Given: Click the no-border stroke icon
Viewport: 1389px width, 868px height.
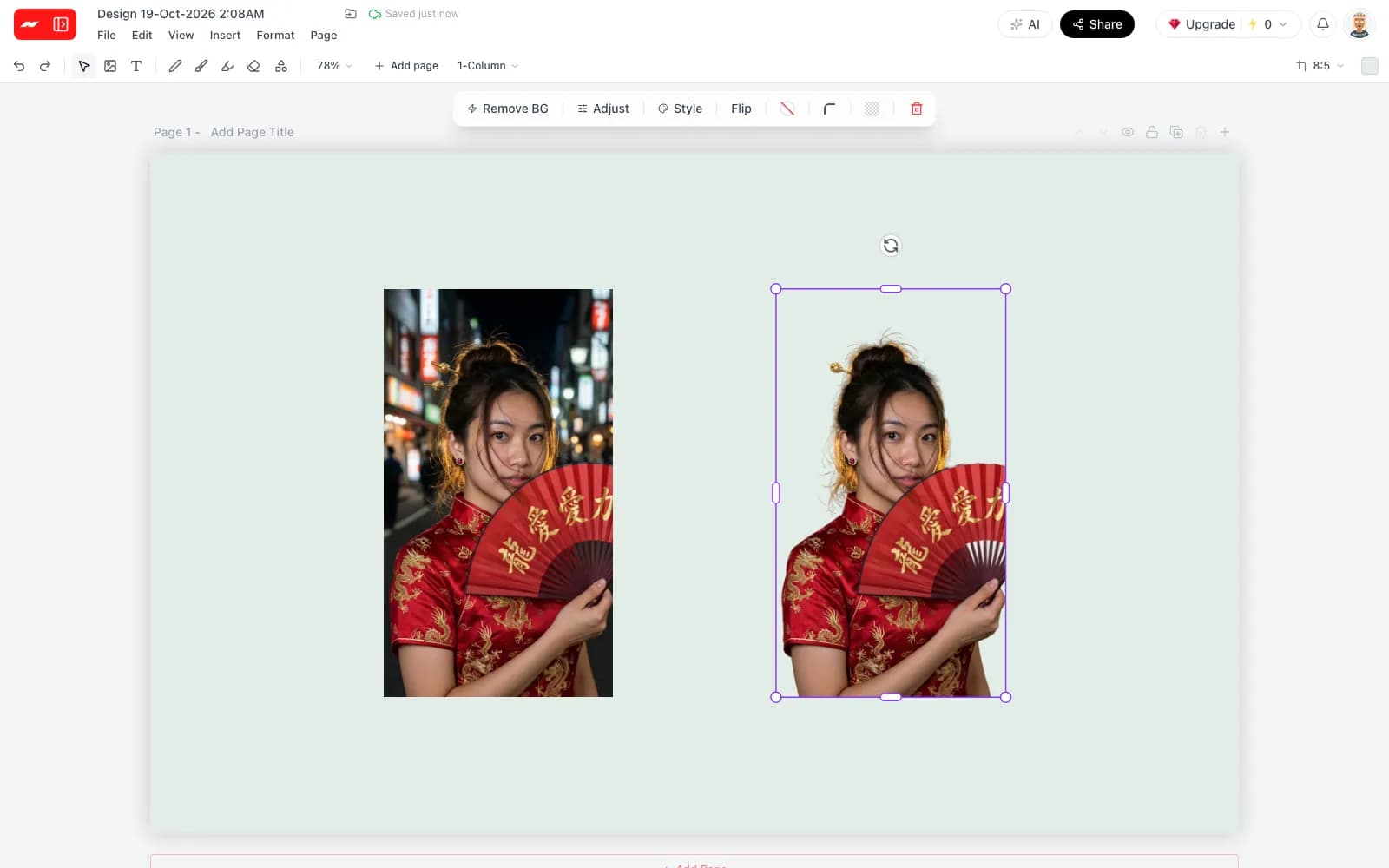Looking at the screenshot, I should tap(787, 108).
